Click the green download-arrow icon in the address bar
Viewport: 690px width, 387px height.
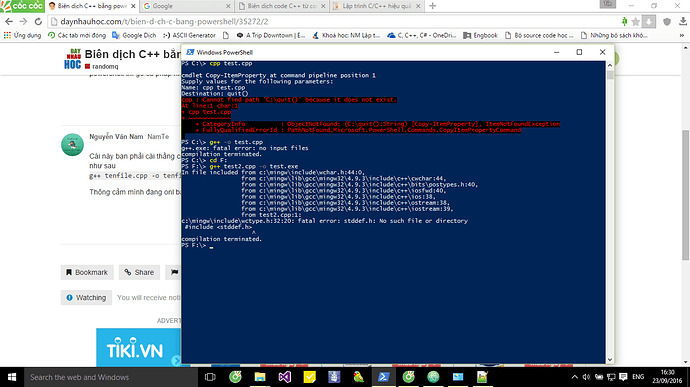click(624, 22)
